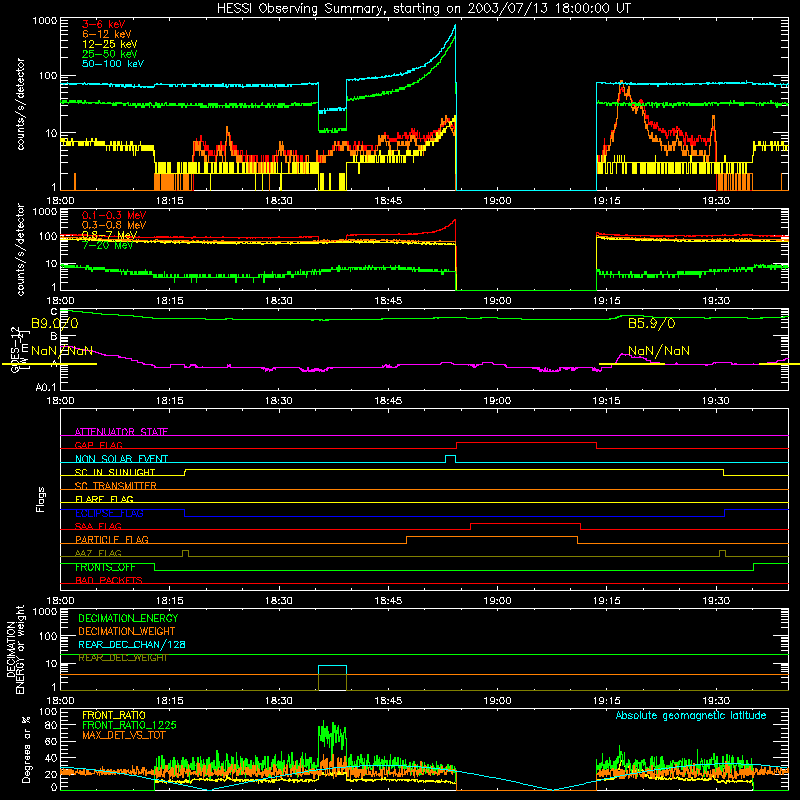Click the PARTICLE_FLAG label
The height and width of the screenshot is (800, 800).
[x=112, y=540]
